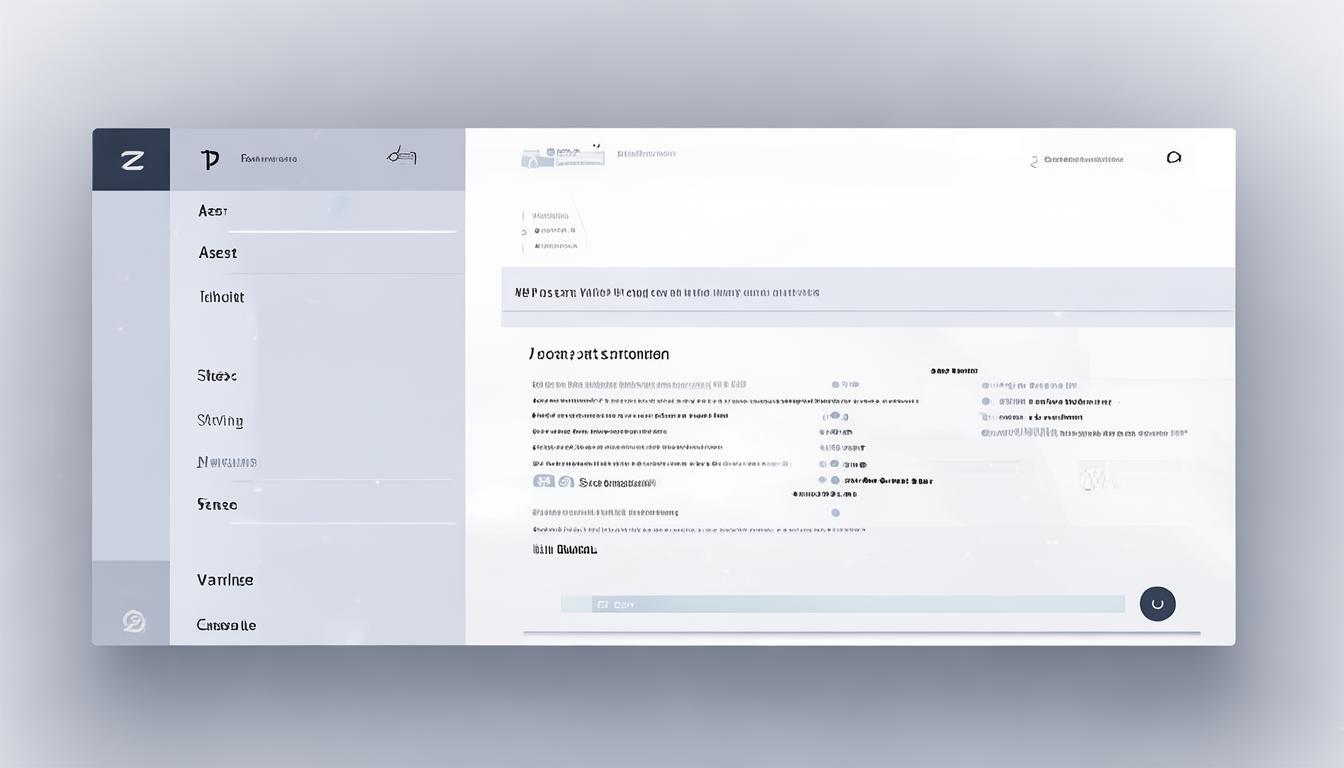
Task: Open the Asest item in the sidebar
Action: coord(218,253)
